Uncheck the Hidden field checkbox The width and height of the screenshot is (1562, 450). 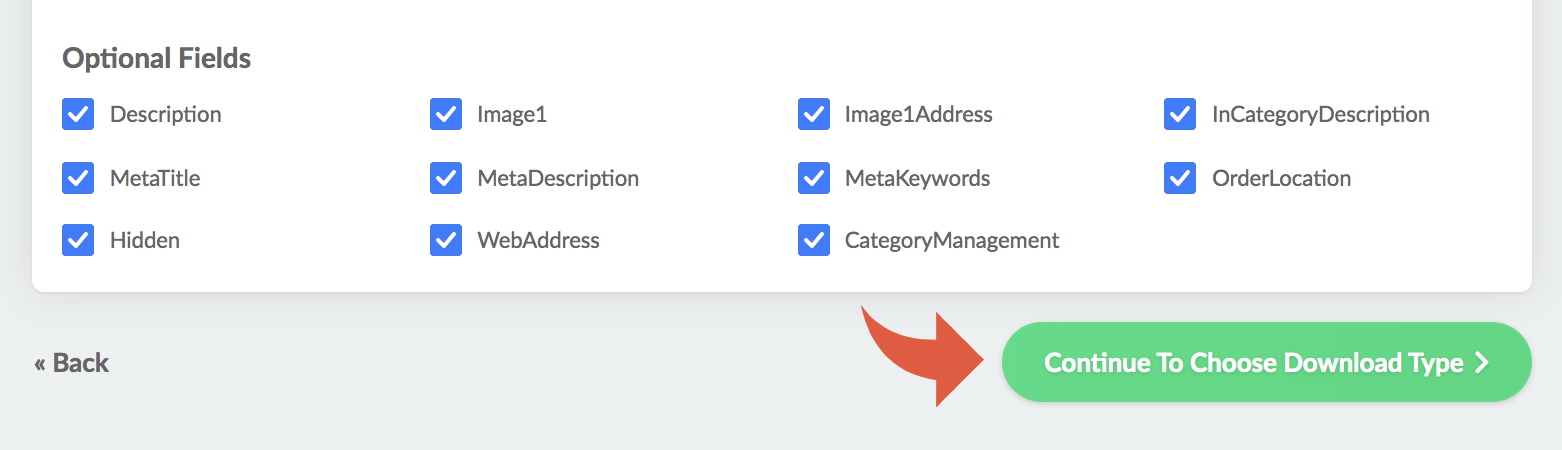pyautogui.click(x=78, y=240)
